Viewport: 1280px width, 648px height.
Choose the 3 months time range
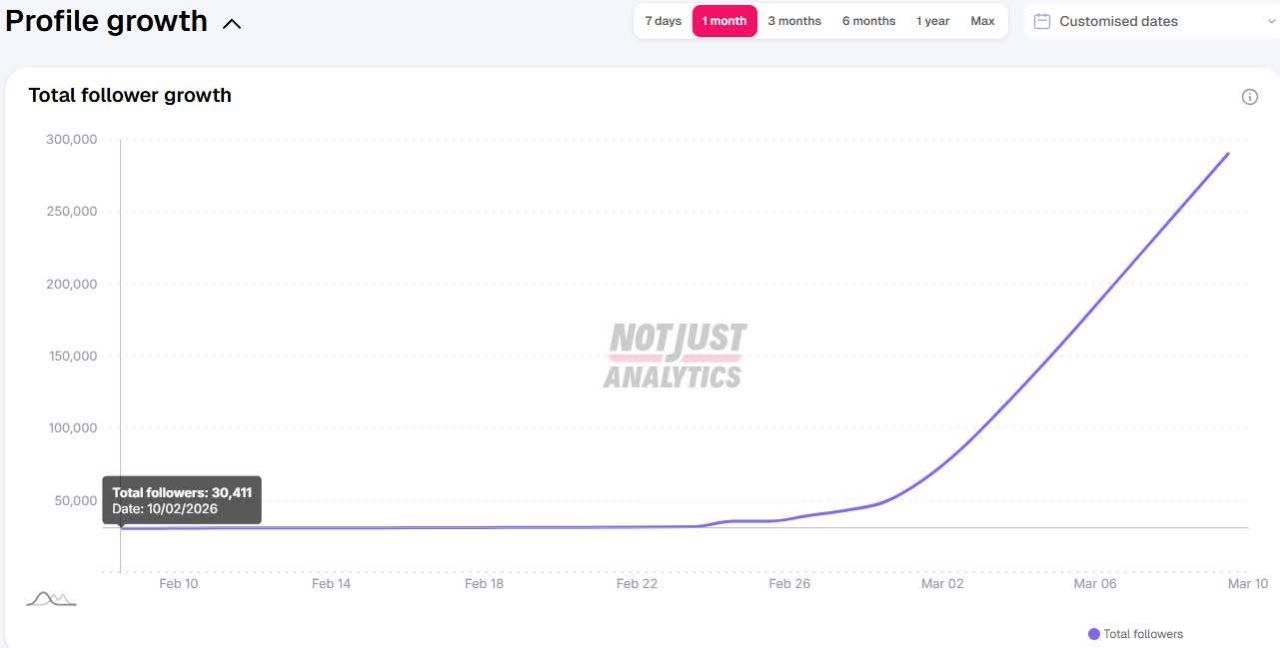click(794, 21)
